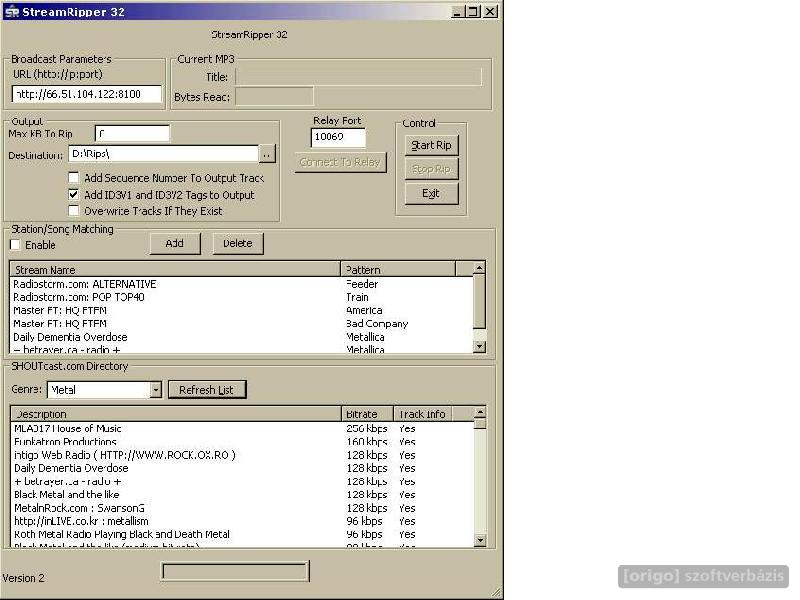Image resolution: width=800 pixels, height=600 pixels.
Task: Click scroll up arrow in SHOUTcast directory list
Action: (x=480, y=412)
